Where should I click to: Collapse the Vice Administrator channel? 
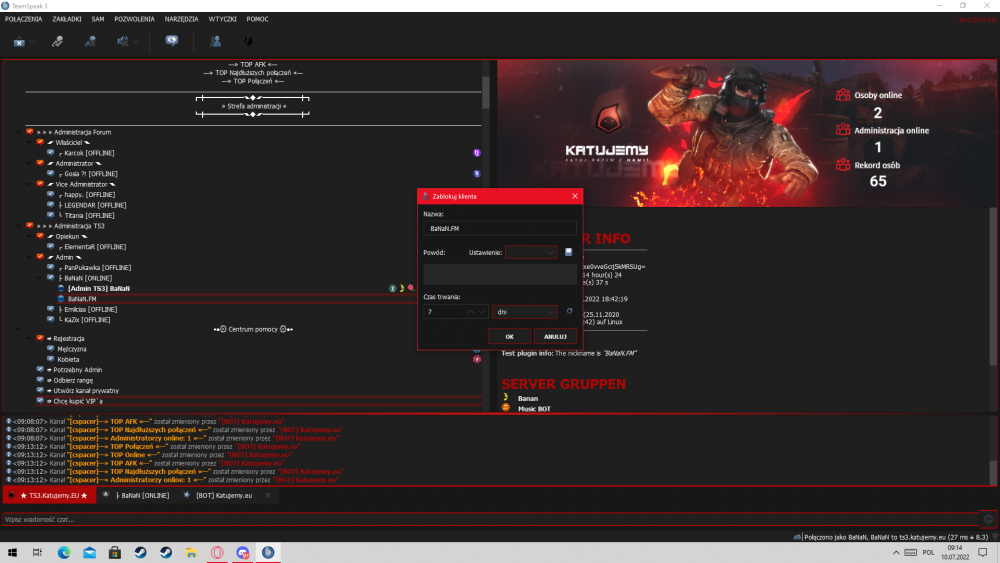tap(29, 184)
